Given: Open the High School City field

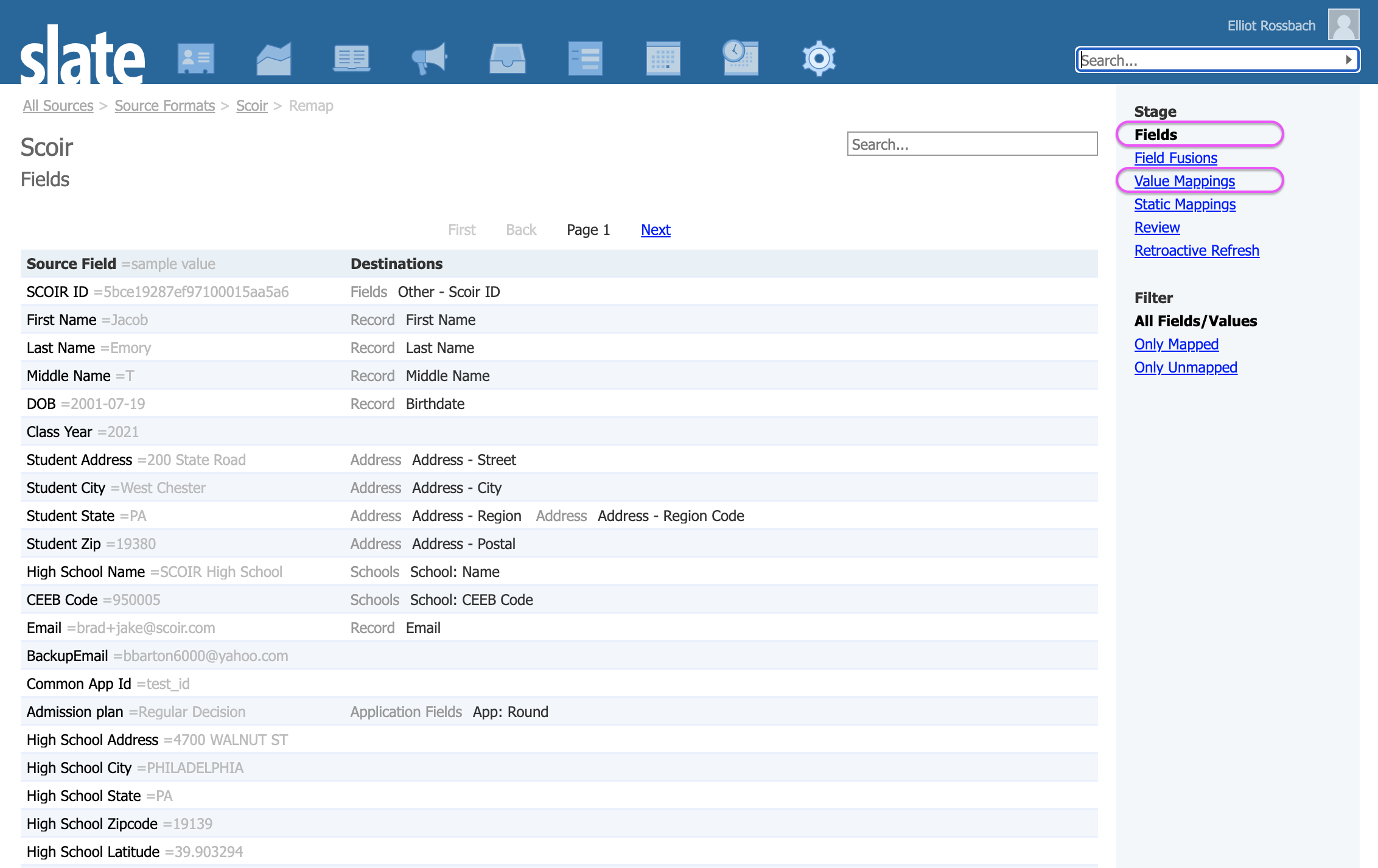Looking at the screenshot, I should [79, 768].
